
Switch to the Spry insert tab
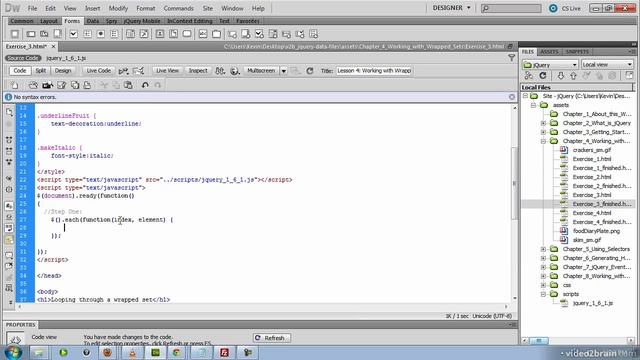[x=111, y=21]
